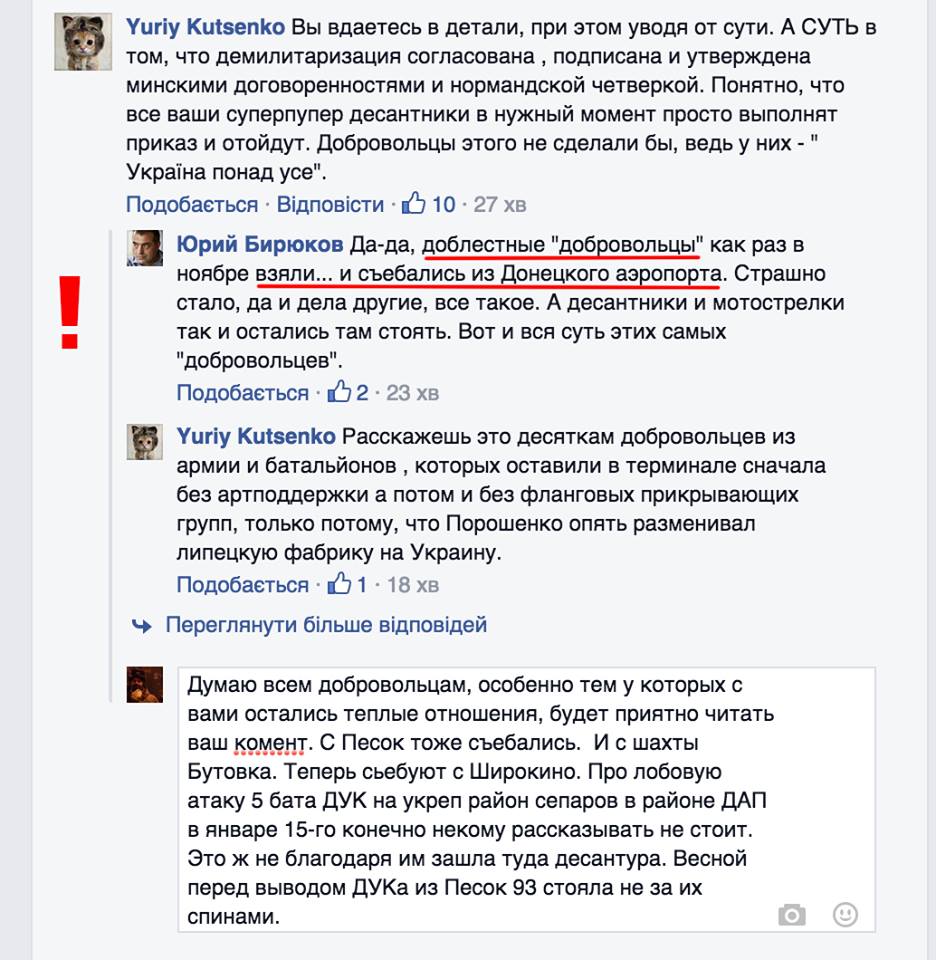
Task: Open the 'Юрий Бирюков' name link
Action: click(260, 244)
